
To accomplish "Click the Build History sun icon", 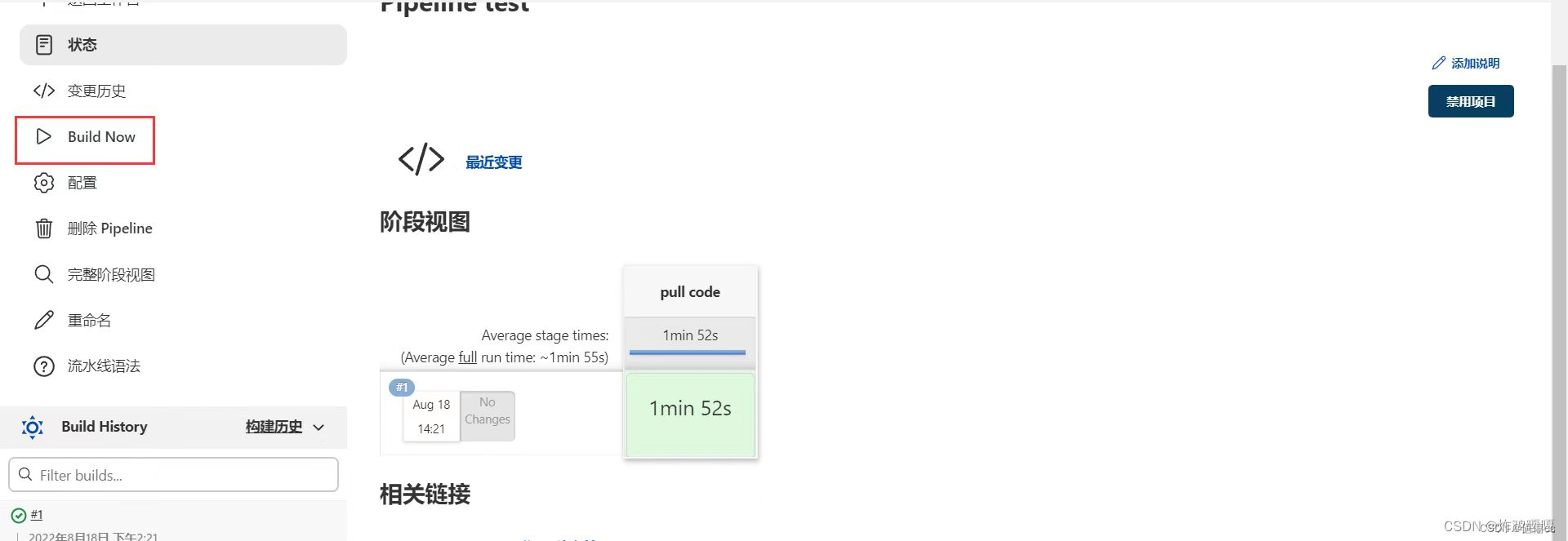I will click(33, 427).
